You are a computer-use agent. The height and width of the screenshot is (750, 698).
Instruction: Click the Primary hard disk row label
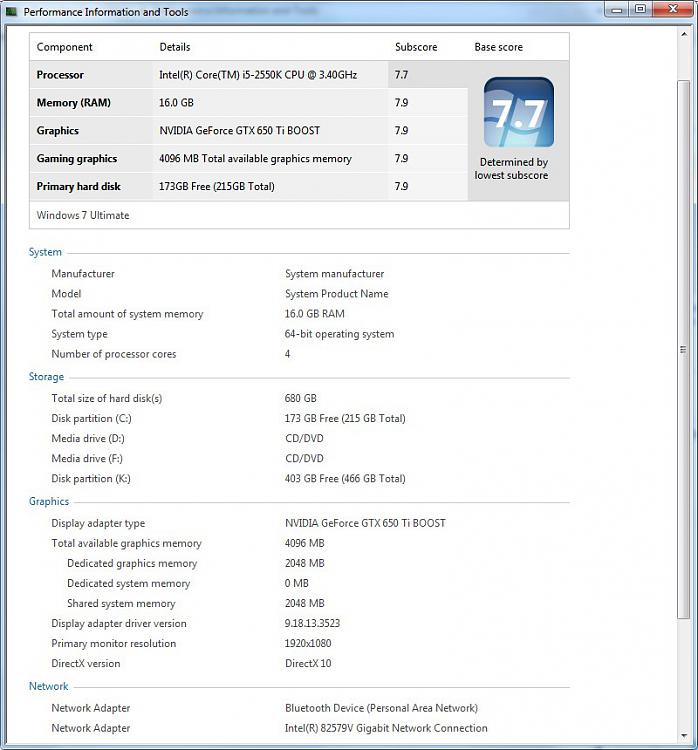point(78,186)
